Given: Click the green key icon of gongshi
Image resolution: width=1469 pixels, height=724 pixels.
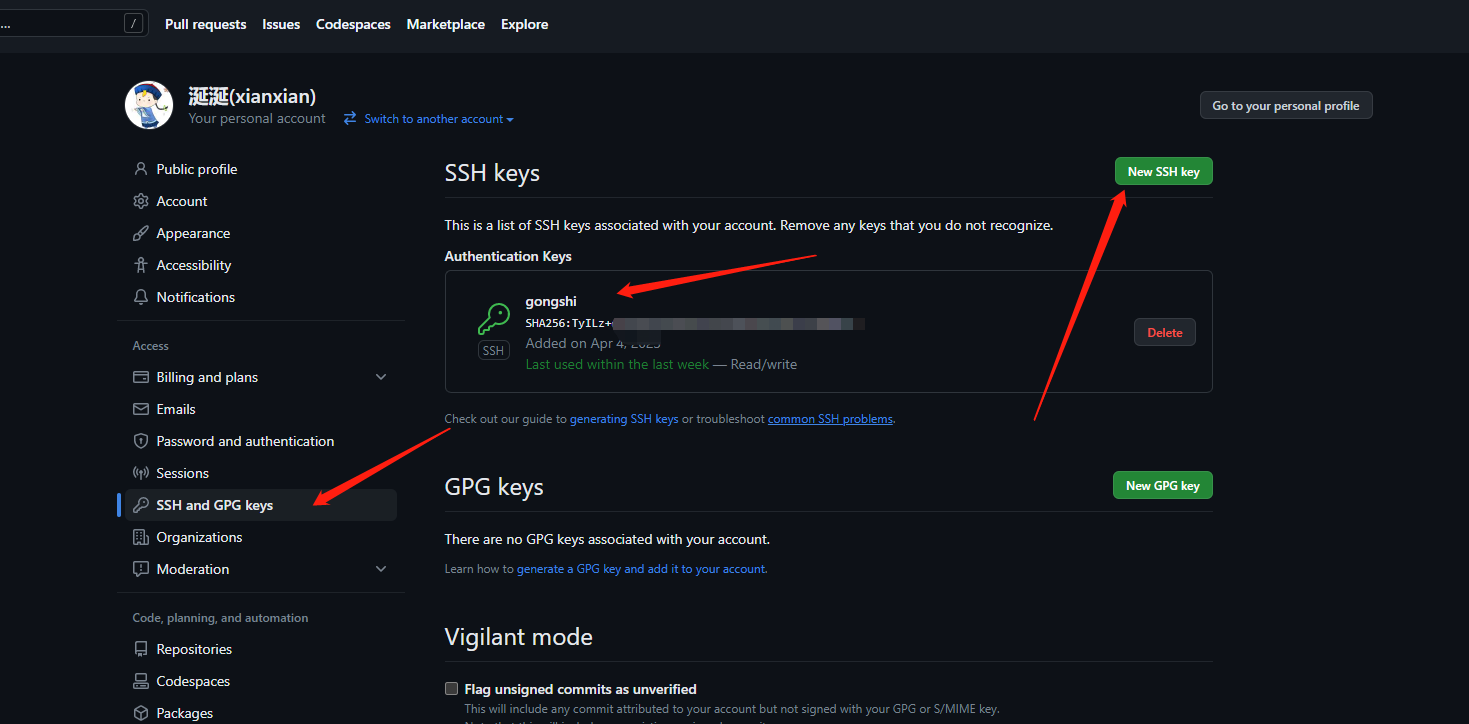Looking at the screenshot, I should coord(493,319).
